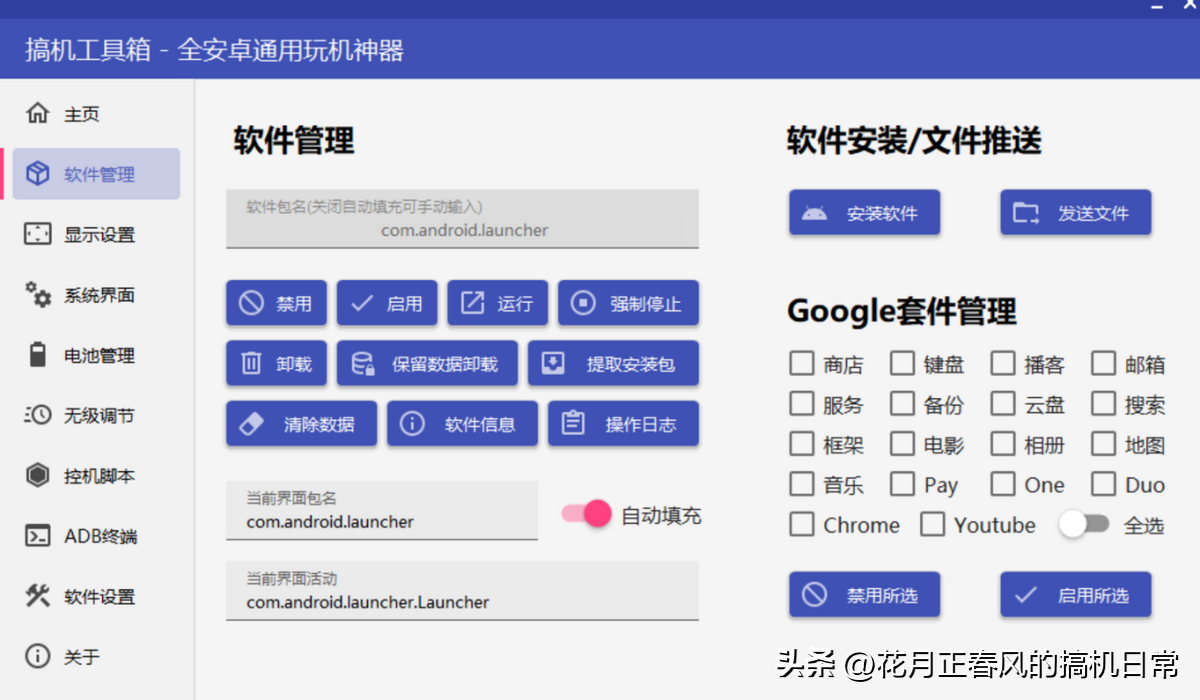This screenshot has width=1200, height=700.
Task: Click the checkmark icon on 启用 button
Action: tap(362, 304)
